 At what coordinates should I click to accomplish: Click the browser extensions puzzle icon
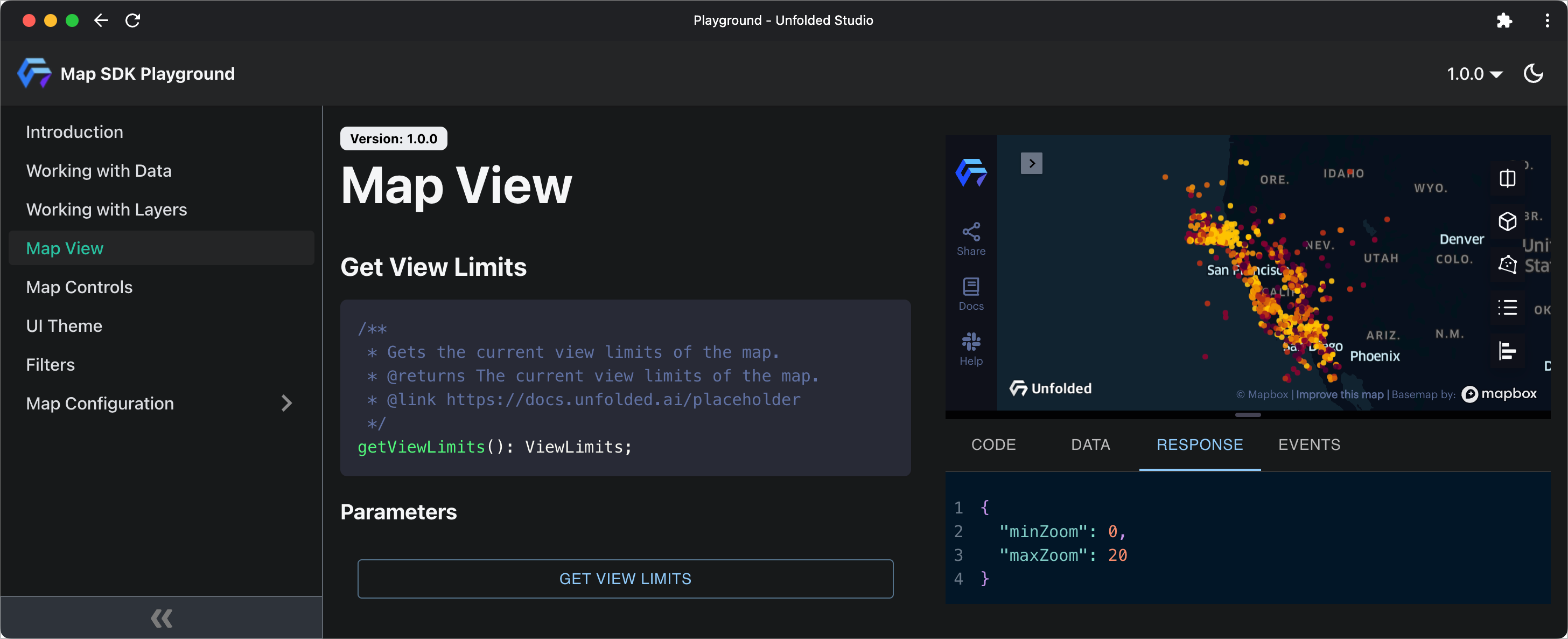pos(1503,20)
